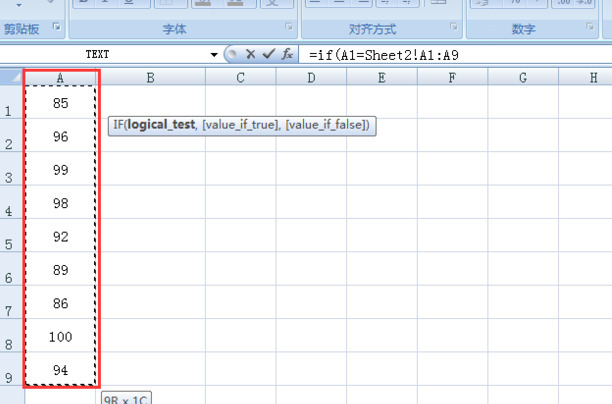This screenshot has width=612, height=404.
Task: Click the cell containing 96
Action: (x=60, y=135)
